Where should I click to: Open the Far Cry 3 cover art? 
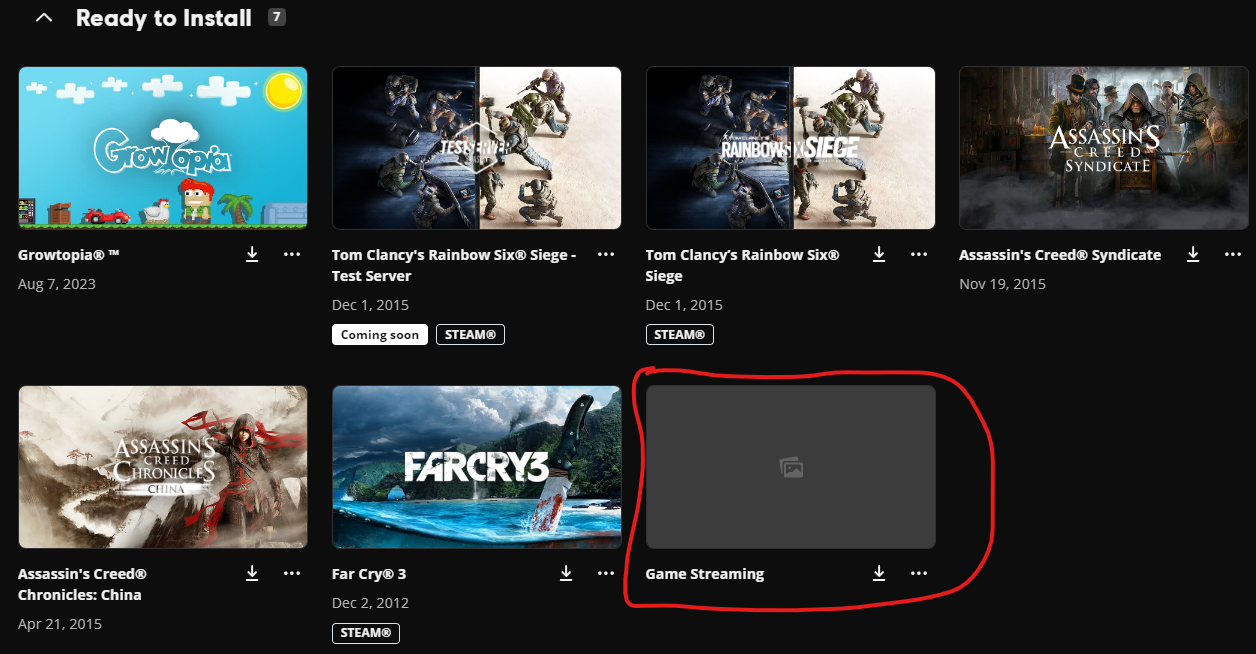click(477, 467)
